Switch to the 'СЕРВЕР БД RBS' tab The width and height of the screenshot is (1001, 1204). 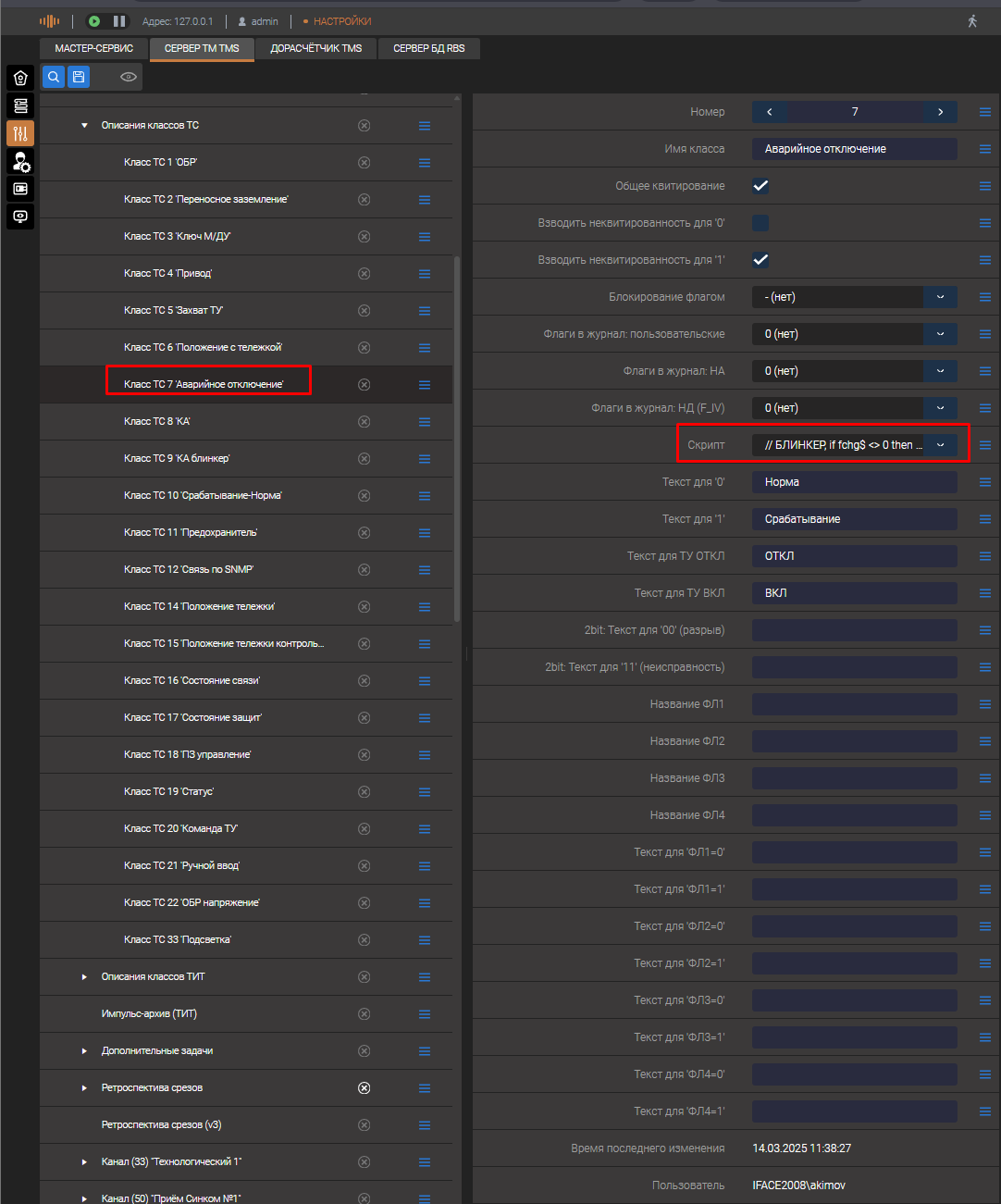pyautogui.click(x=429, y=48)
